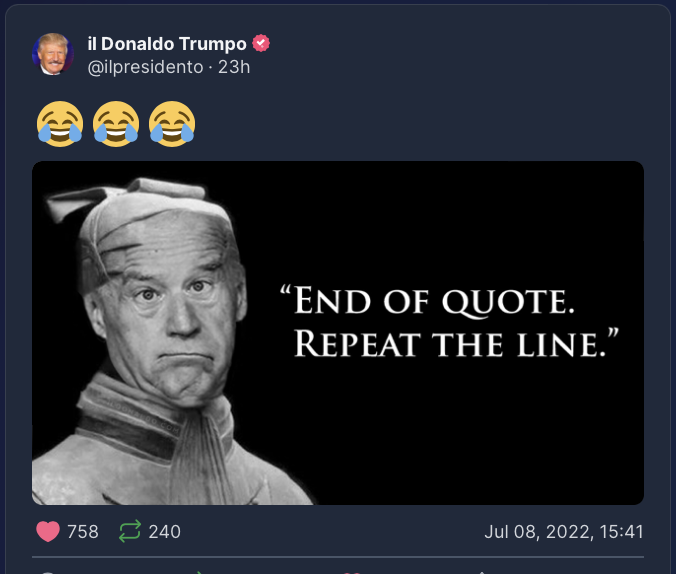The height and width of the screenshot is (574, 676).
Task: Click the first laughing-crying emoji
Action: 60,124
